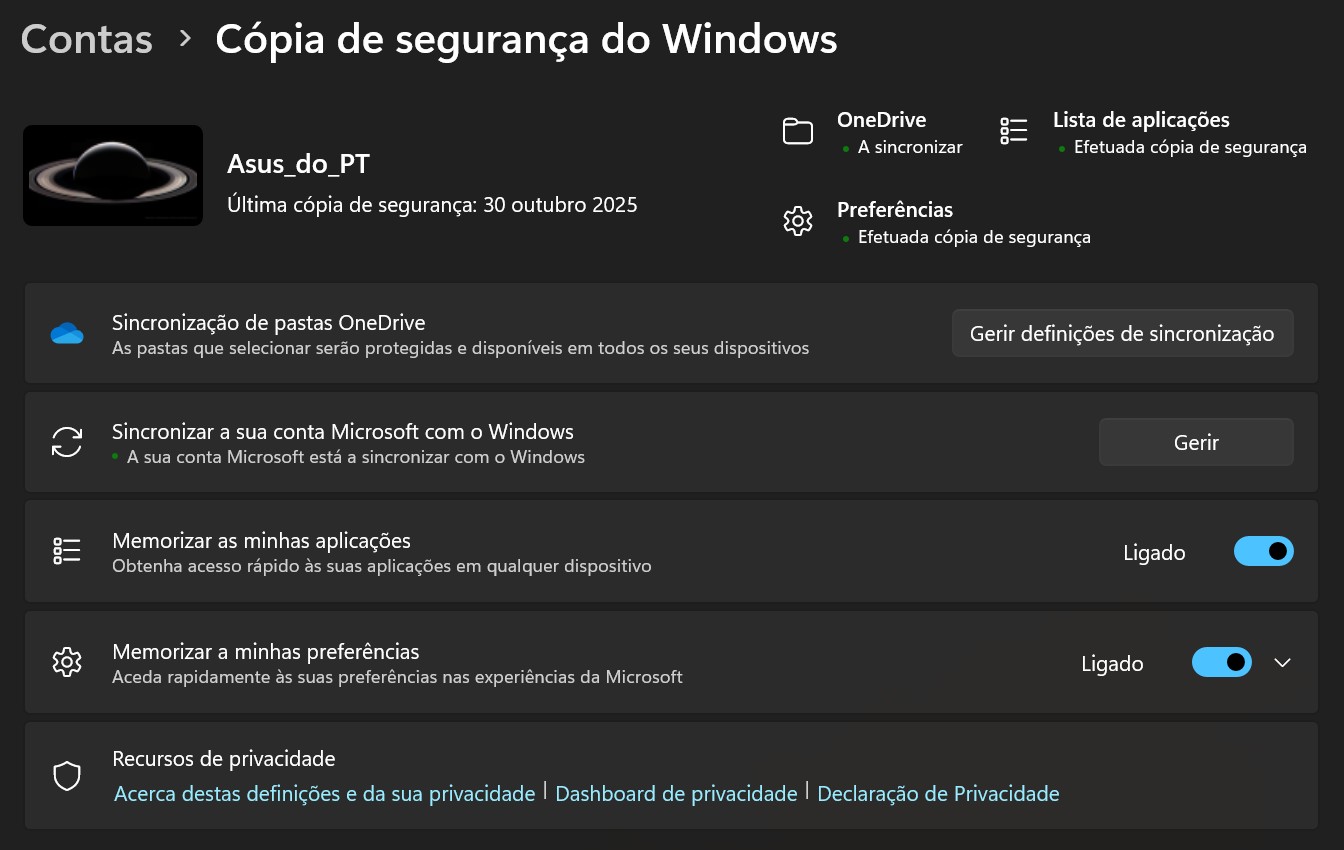Click the shield icon for Recursos de privacidade
The height and width of the screenshot is (850, 1344).
pyautogui.click(x=66, y=775)
